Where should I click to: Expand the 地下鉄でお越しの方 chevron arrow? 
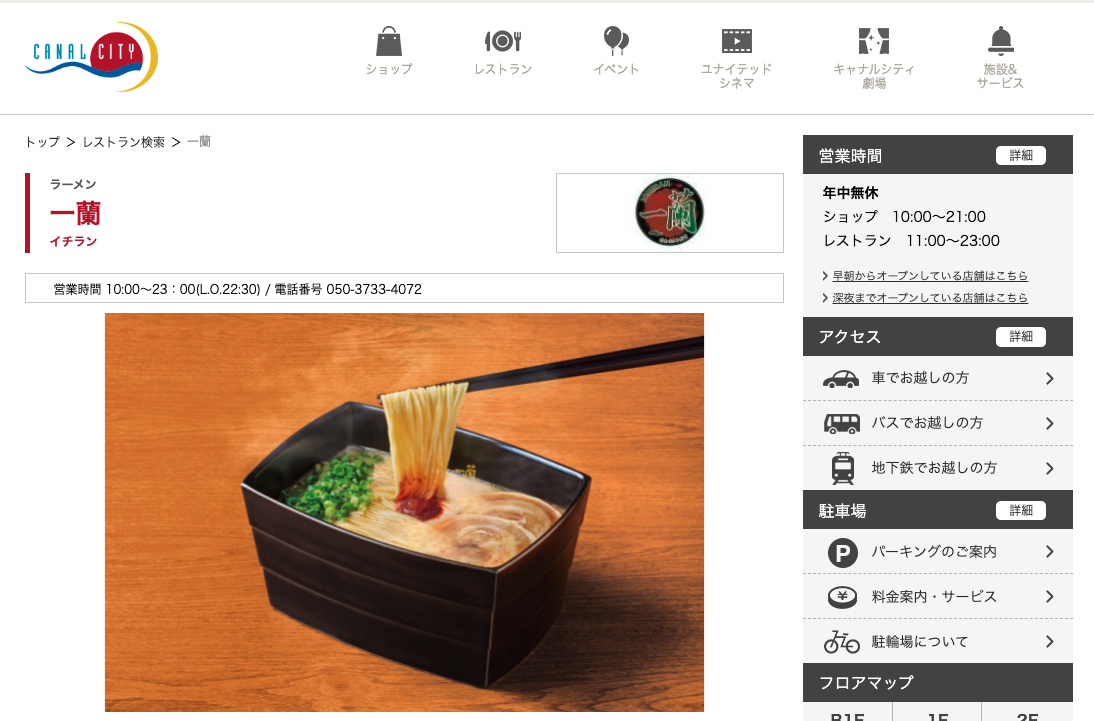point(1049,468)
